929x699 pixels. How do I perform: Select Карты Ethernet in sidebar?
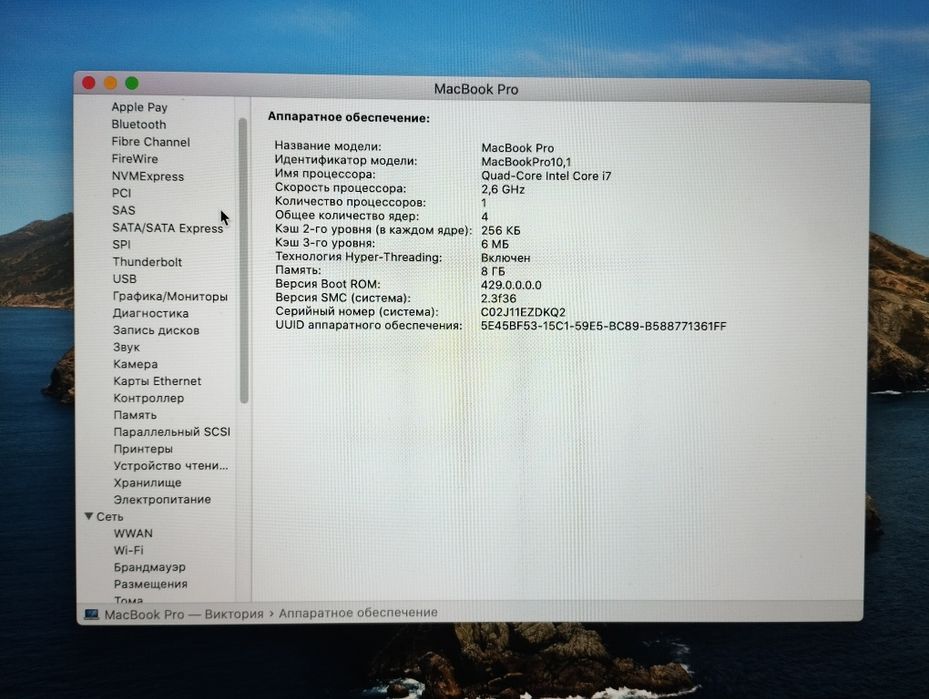coord(157,381)
